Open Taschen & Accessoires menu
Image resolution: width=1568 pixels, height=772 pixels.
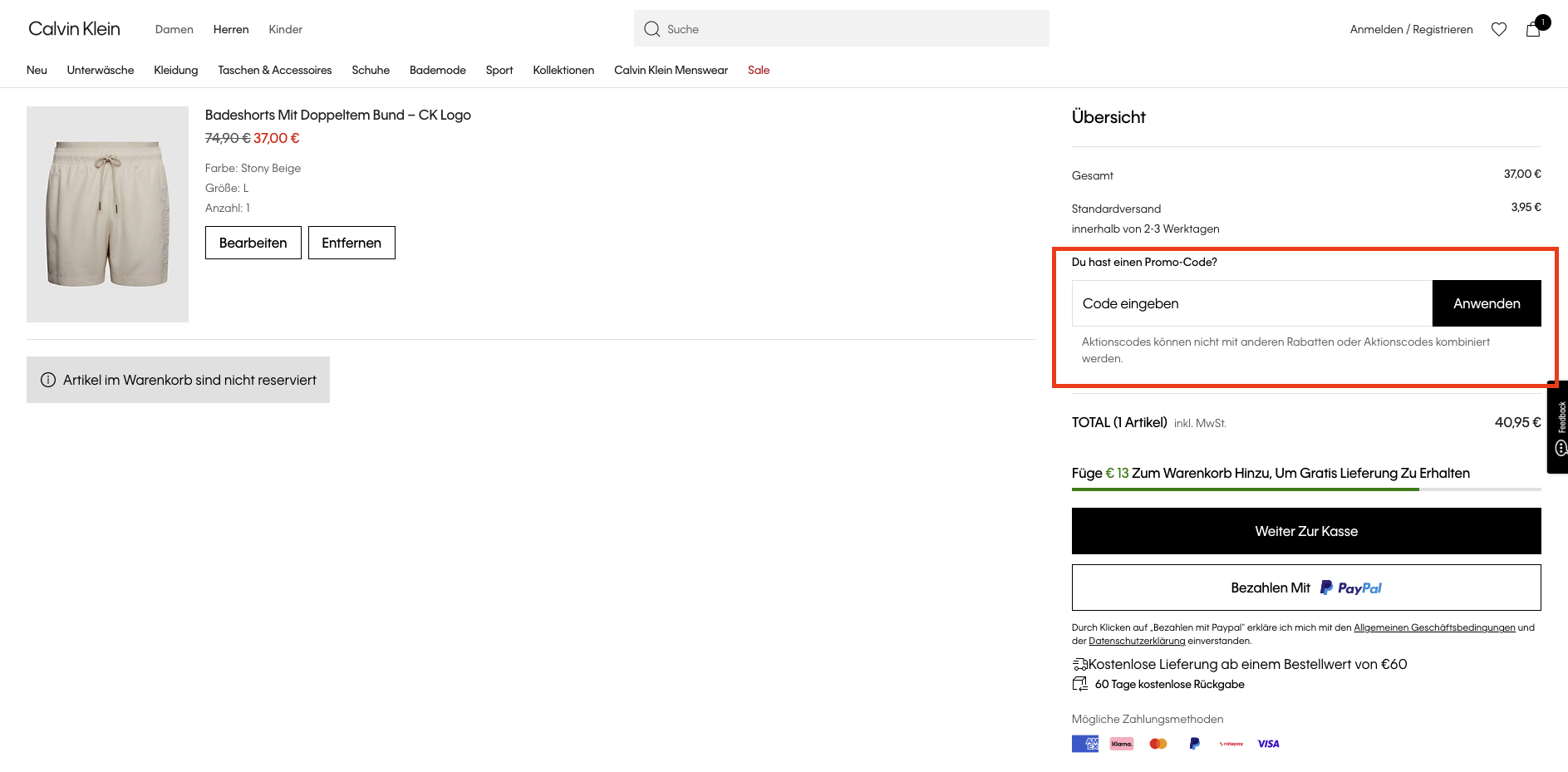275,70
